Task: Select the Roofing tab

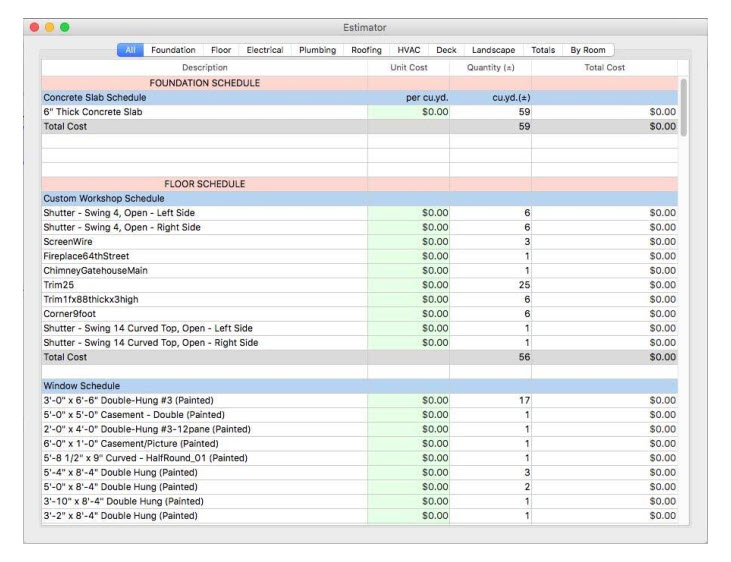Action: click(366, 50)
